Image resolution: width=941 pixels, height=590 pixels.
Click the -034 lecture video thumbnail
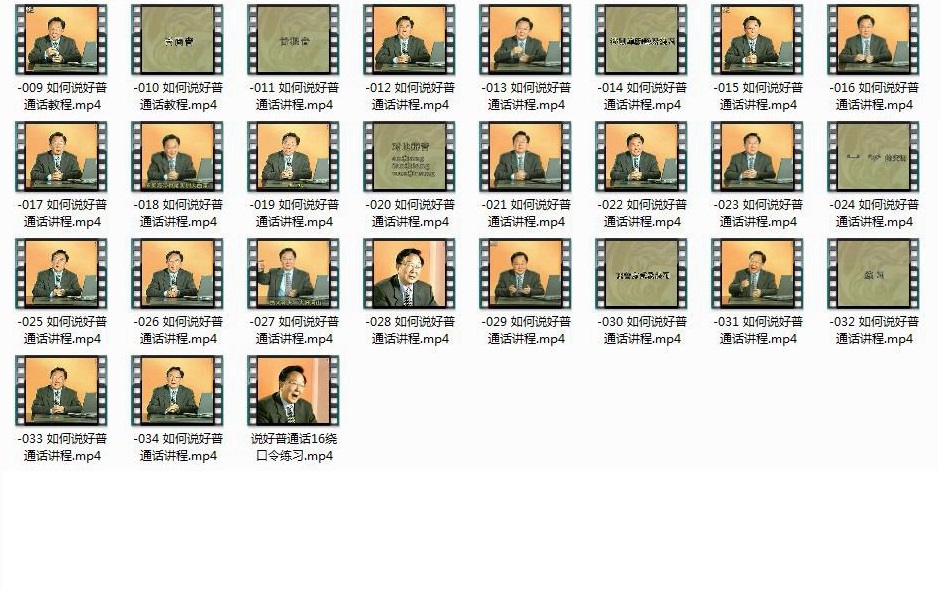click(177, 391)
